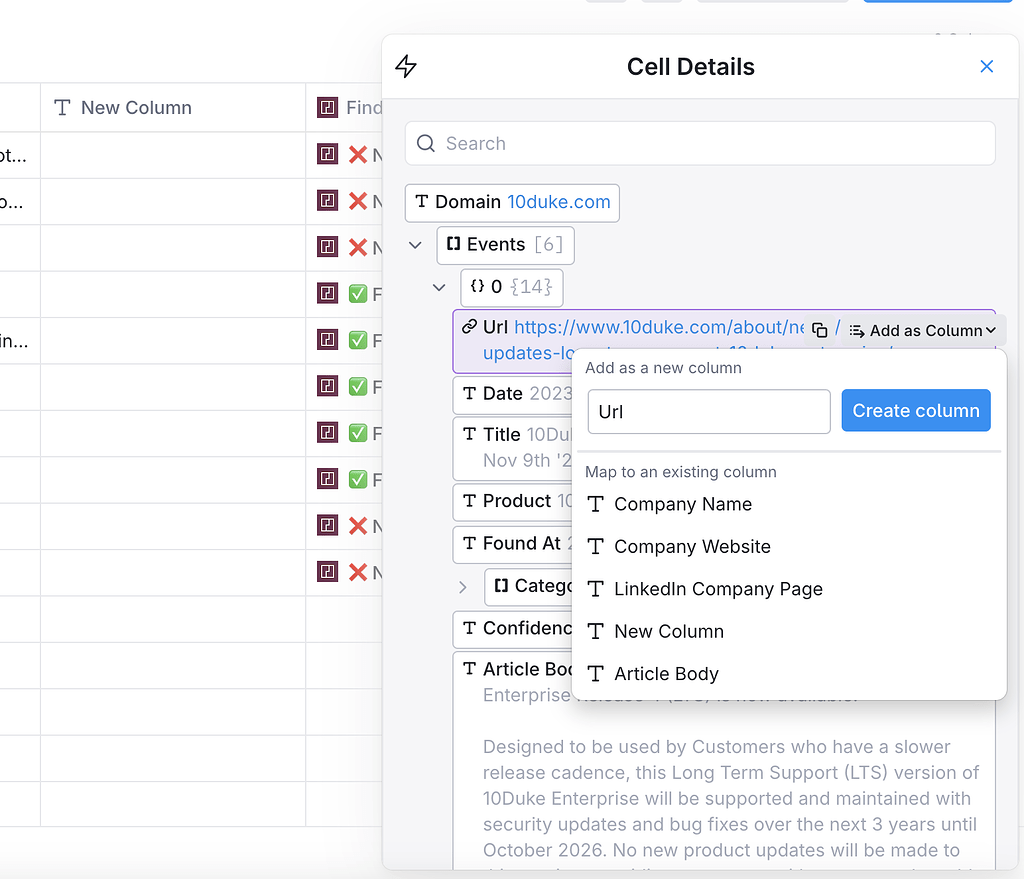The height and width of the screenshot is (879, 1024).
Task: Click the object braces icon for item 0
Action: pos(478,287)
